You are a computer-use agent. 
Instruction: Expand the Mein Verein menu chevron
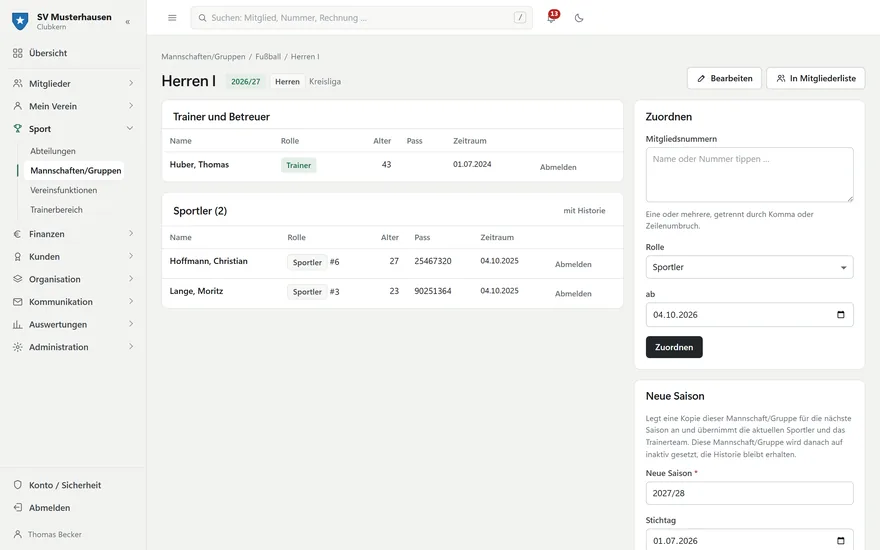click(x=131, y=106)
